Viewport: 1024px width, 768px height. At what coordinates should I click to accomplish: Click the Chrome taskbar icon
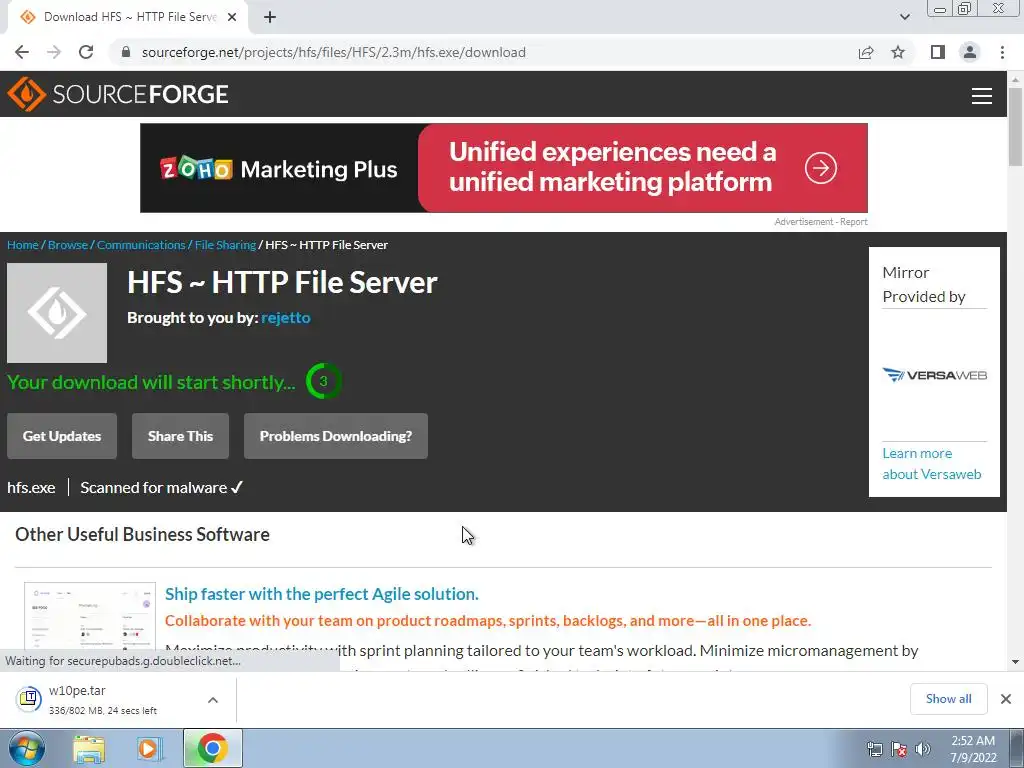coord(212,748)
